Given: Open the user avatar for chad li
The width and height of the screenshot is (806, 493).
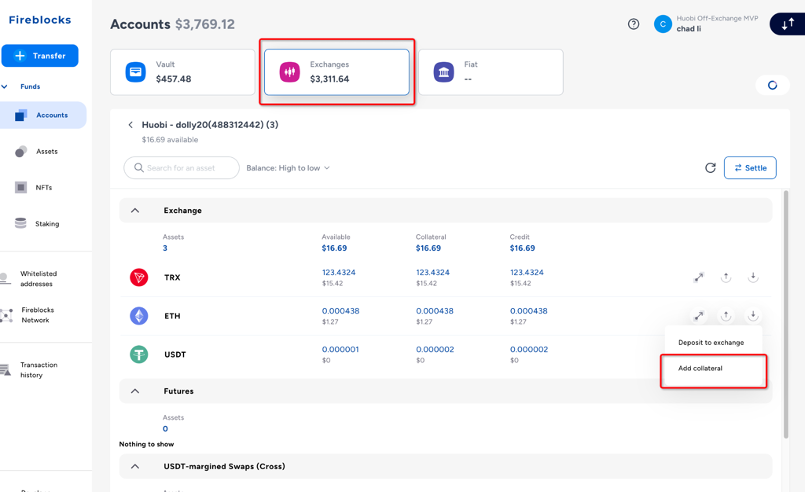Looking at the screenshot, I should (662, 24).
